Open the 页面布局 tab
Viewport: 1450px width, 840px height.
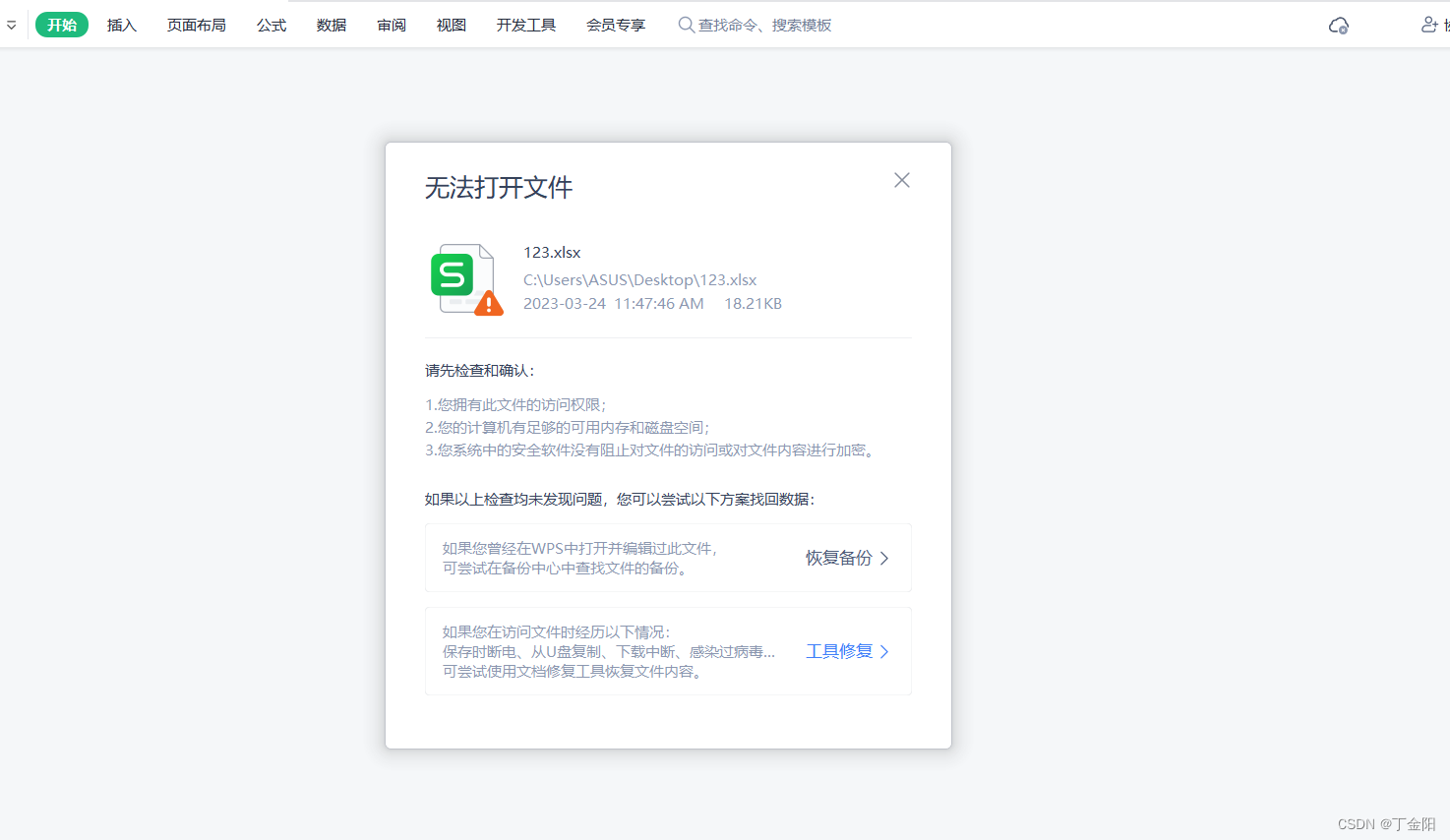click(x=197, y=25)
